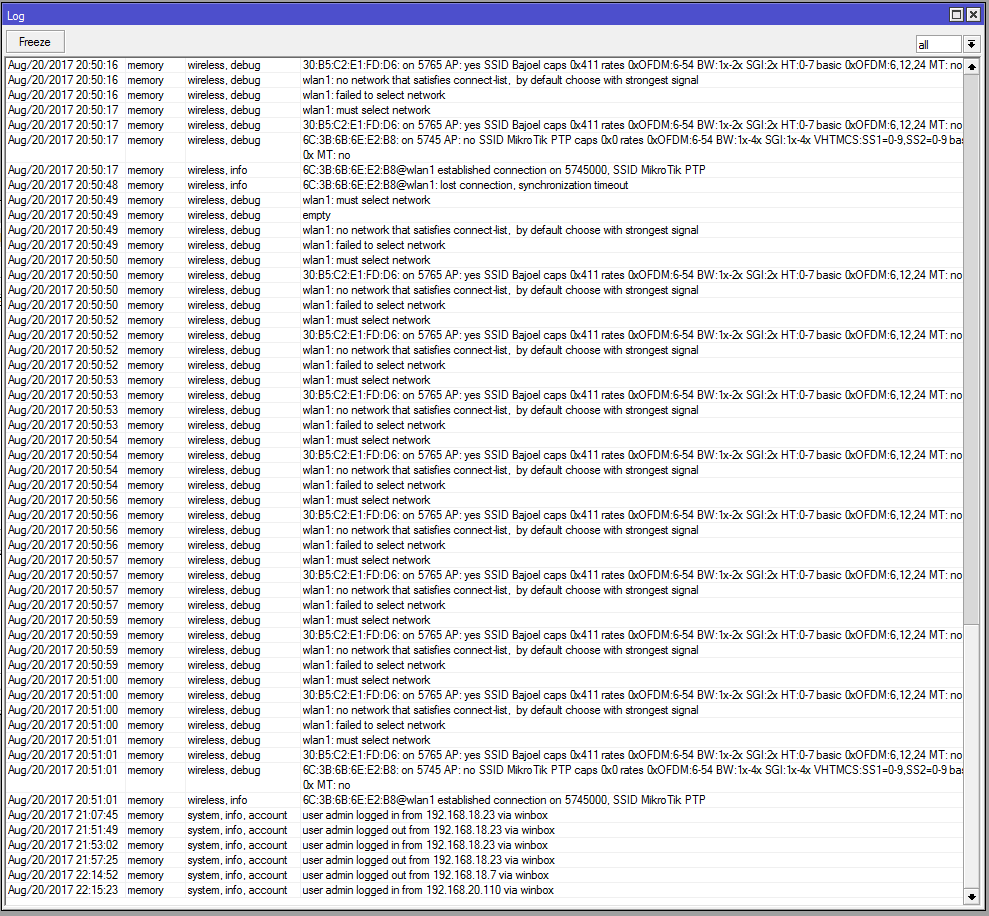Select 20:51:01 'established connection on 5745000' entry
This screenshot has width=989, height=916.
[484, 800]
